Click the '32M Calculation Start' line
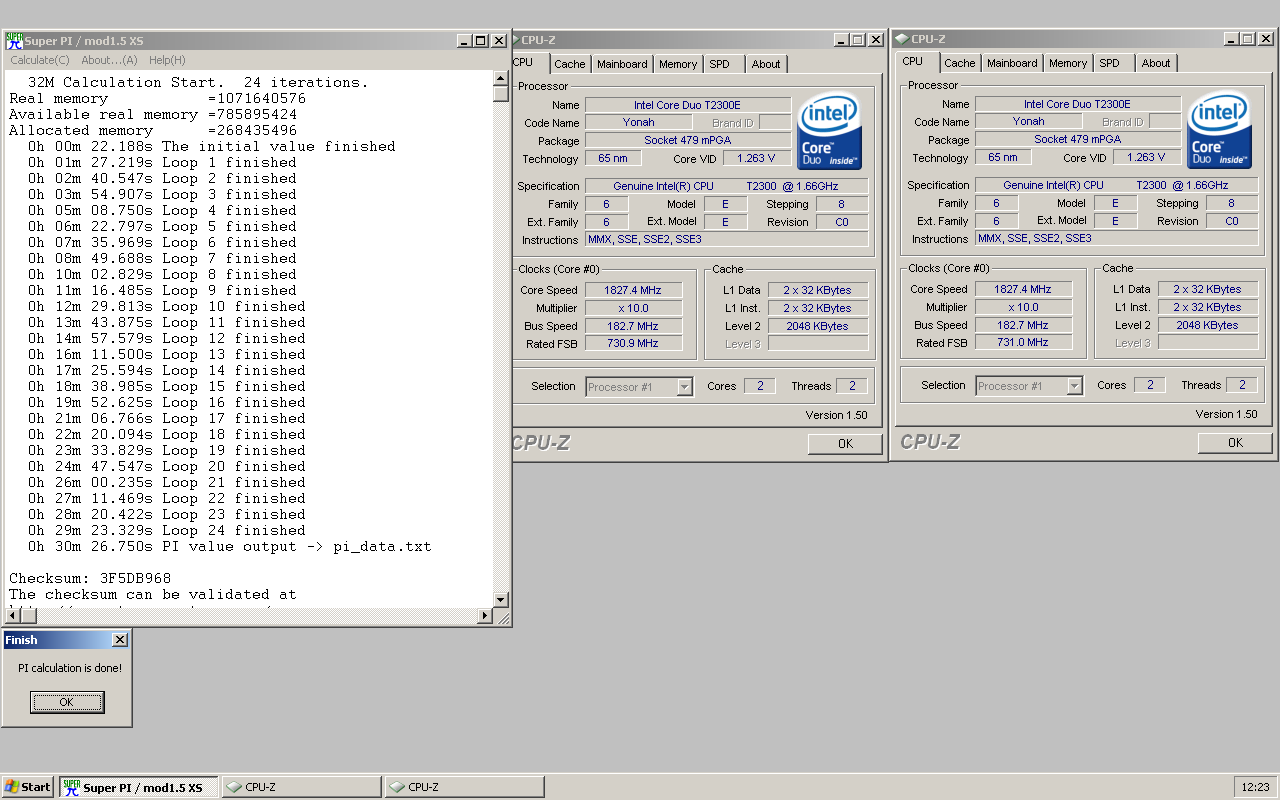This screenshot has width=1280, height=800. pyautogui.click(x=198, y=82)
